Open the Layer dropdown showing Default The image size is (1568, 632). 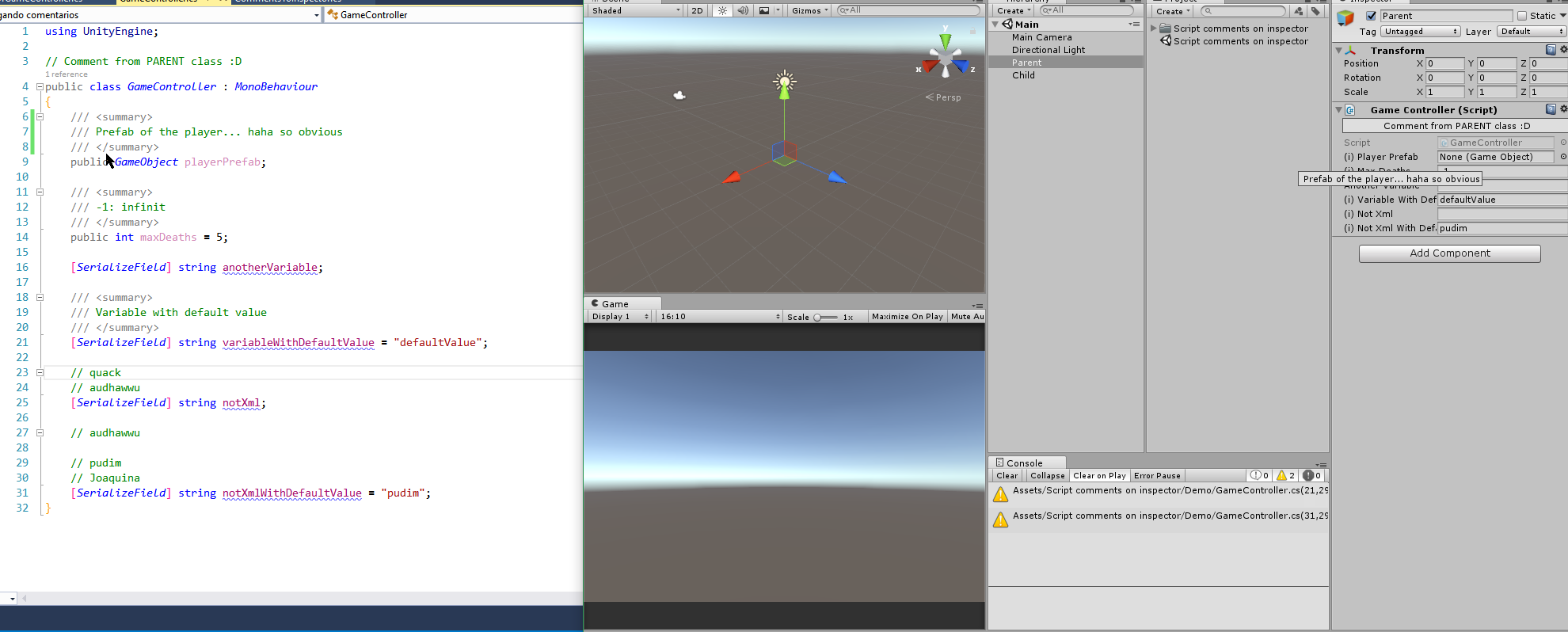[1532, 32]
